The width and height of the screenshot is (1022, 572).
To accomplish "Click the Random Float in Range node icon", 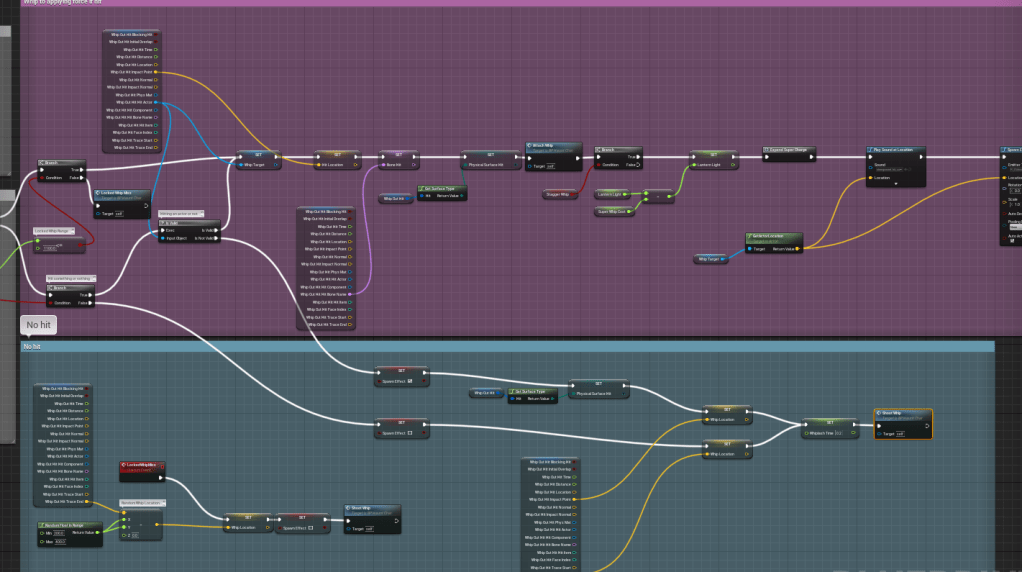I will [40, 524].
